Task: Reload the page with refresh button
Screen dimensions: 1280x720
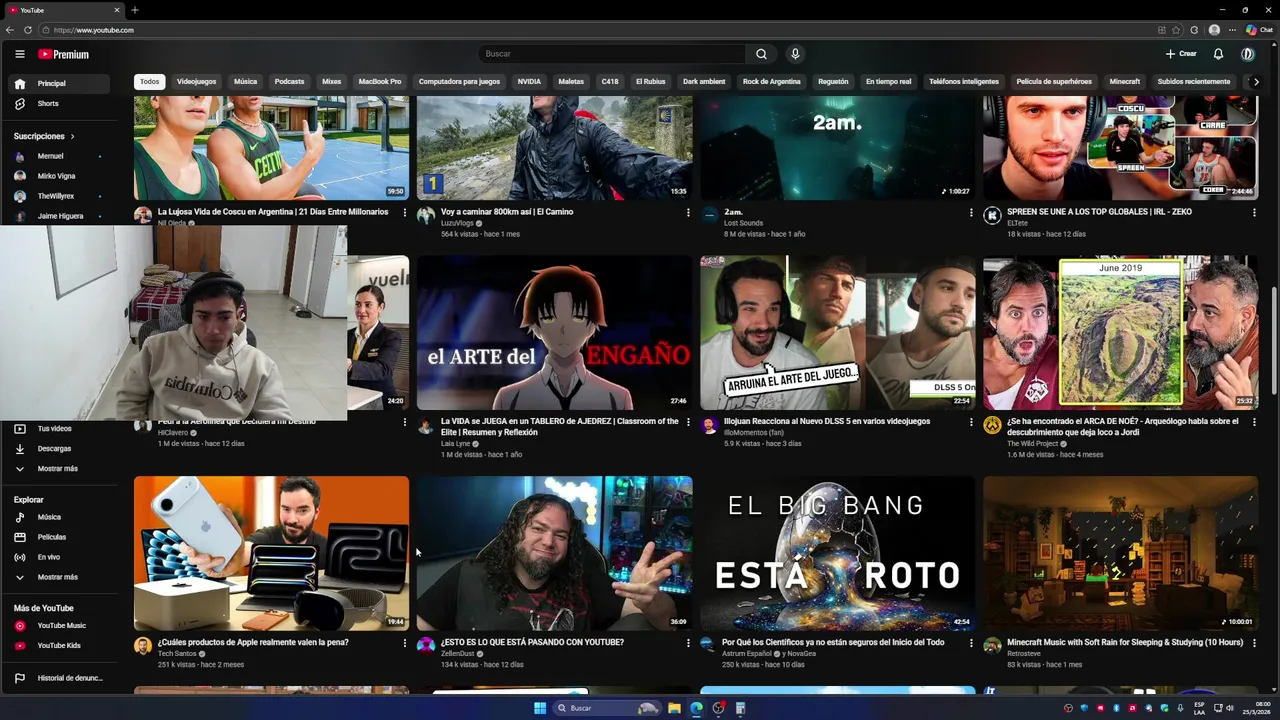Action: [x=28, y=30]
